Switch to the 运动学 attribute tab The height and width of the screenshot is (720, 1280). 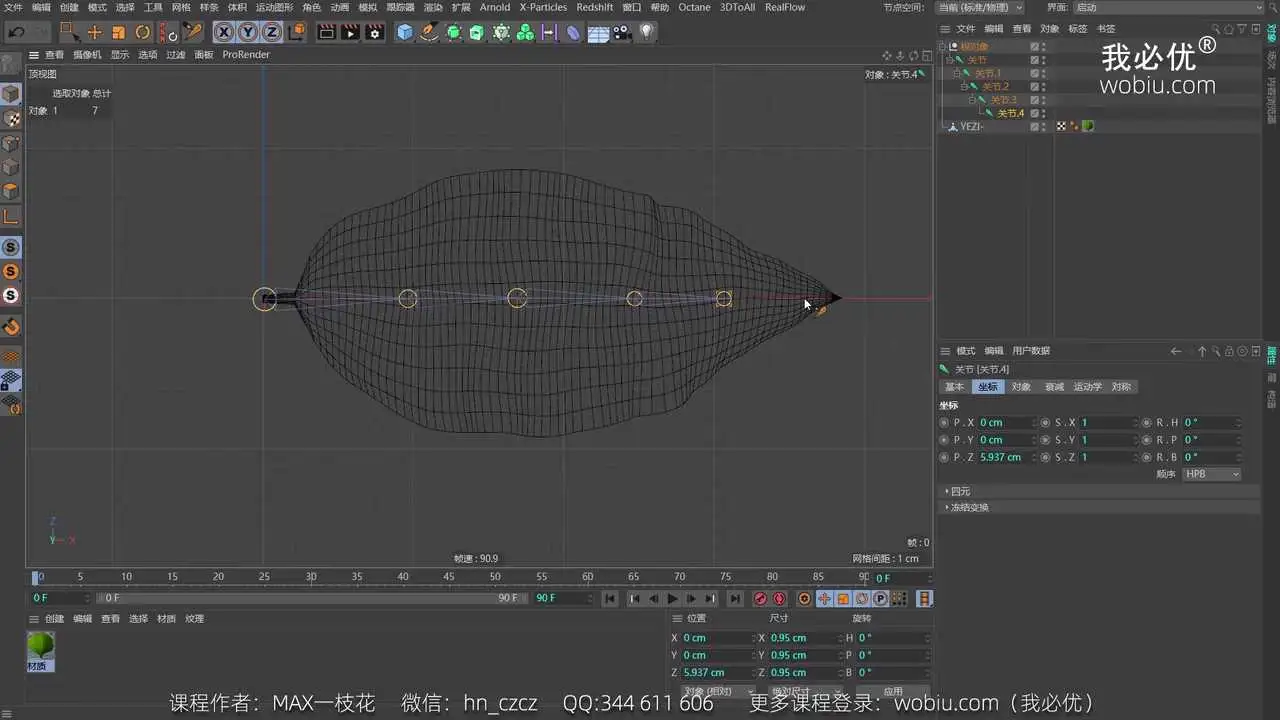click(x=1088, y=387)
